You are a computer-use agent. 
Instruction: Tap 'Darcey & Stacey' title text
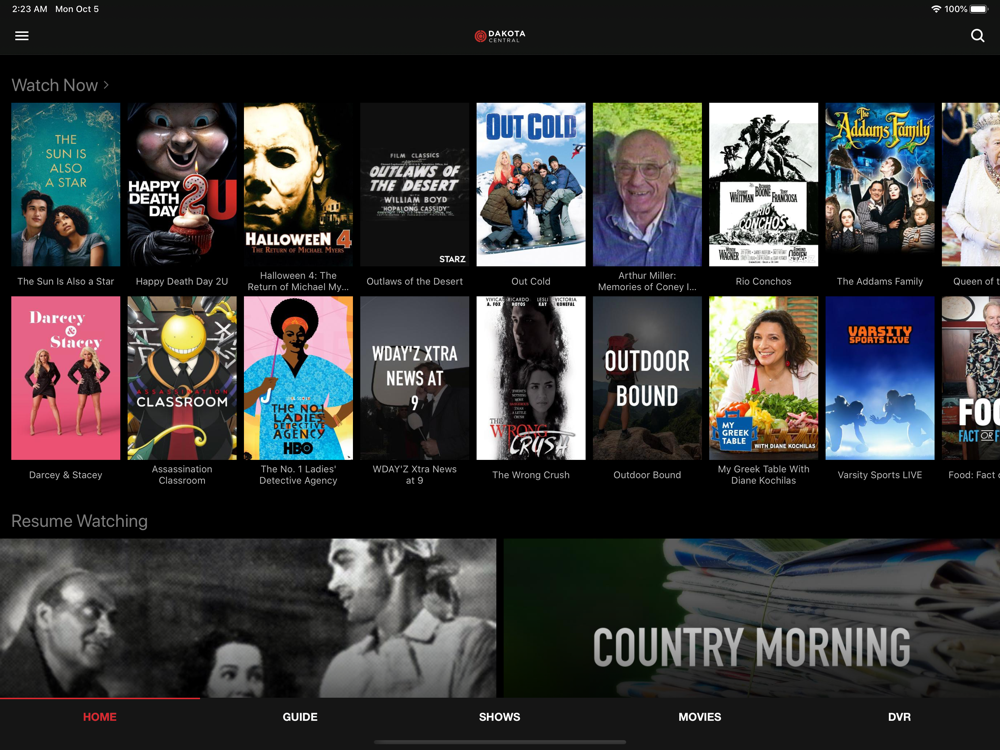[66, 474]
